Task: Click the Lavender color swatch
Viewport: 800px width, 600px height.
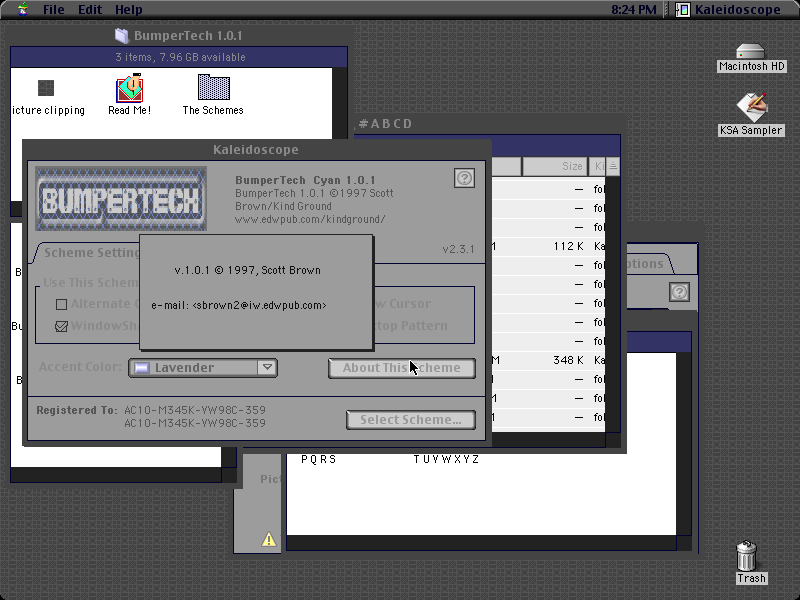Action: pyautogui.click(x=142, y=367)
